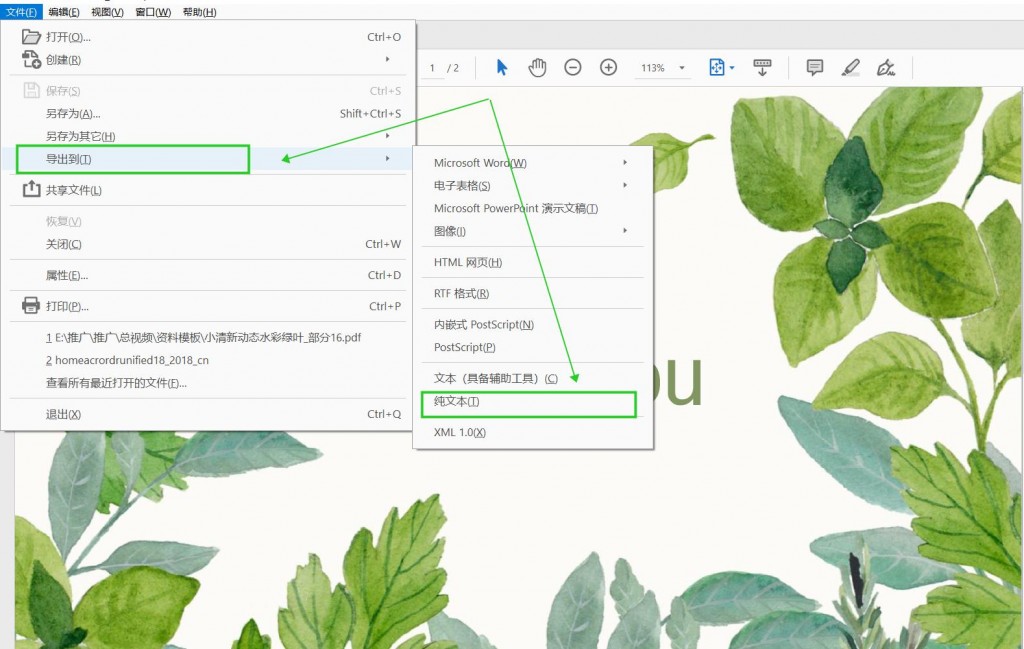Image resolution: width=1024 pixels, height=649 pixels.
Task: Click the 113% zoom value field
Action: [653, 68]
